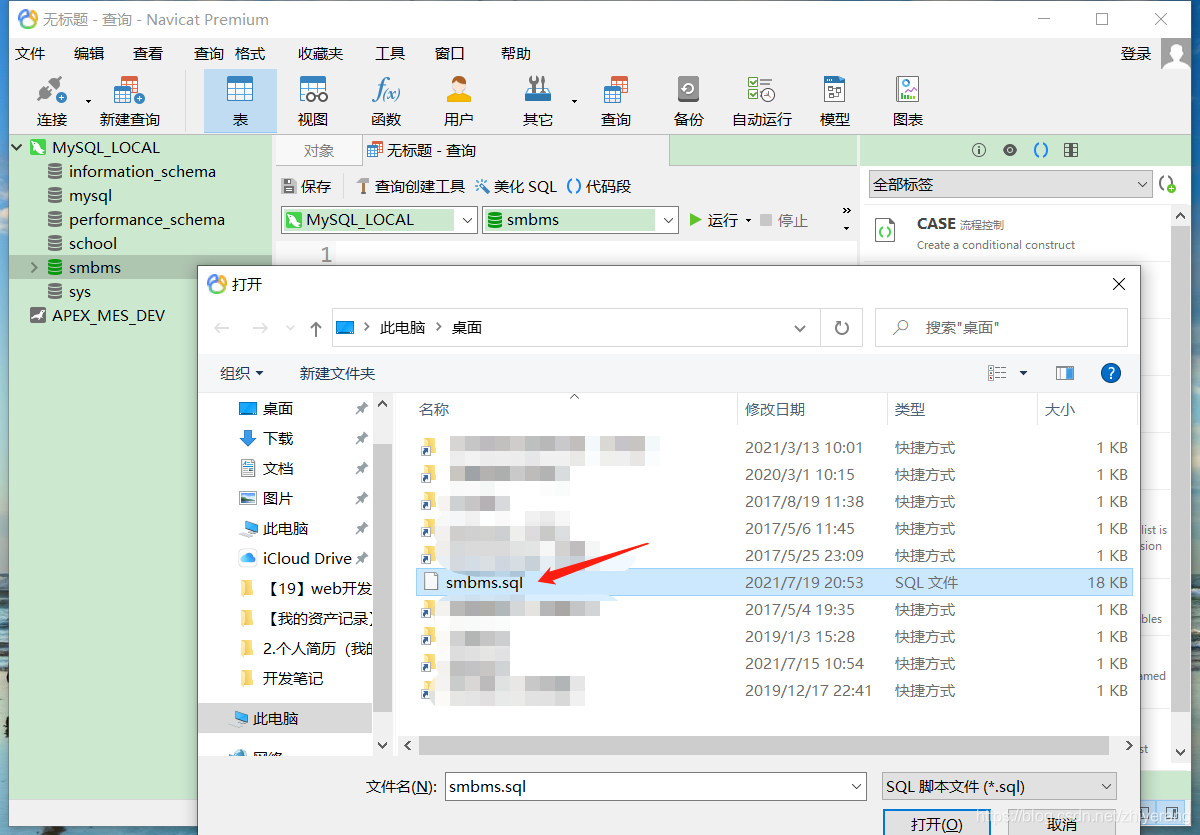Screen dimensions: 1200x835
Task: Click New Folder in Open dialog
Action: pyautogui.click(x=337, y=373)
